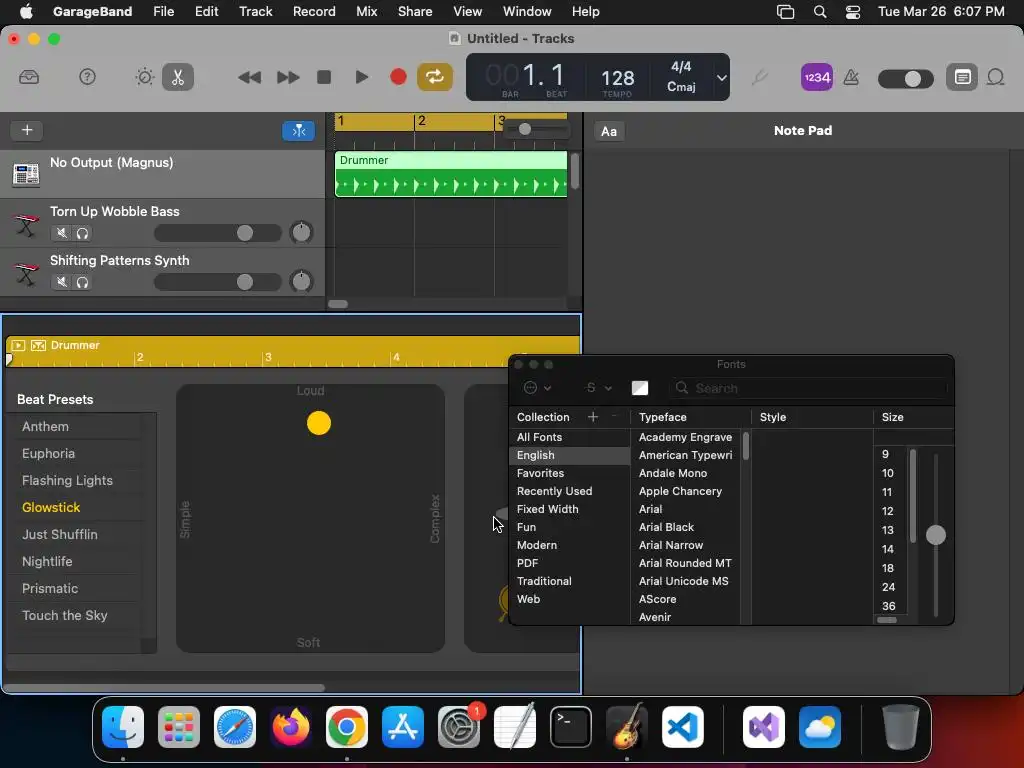1024x768 pixels.
Task: Open the Share menu
Action: (415, 12)
